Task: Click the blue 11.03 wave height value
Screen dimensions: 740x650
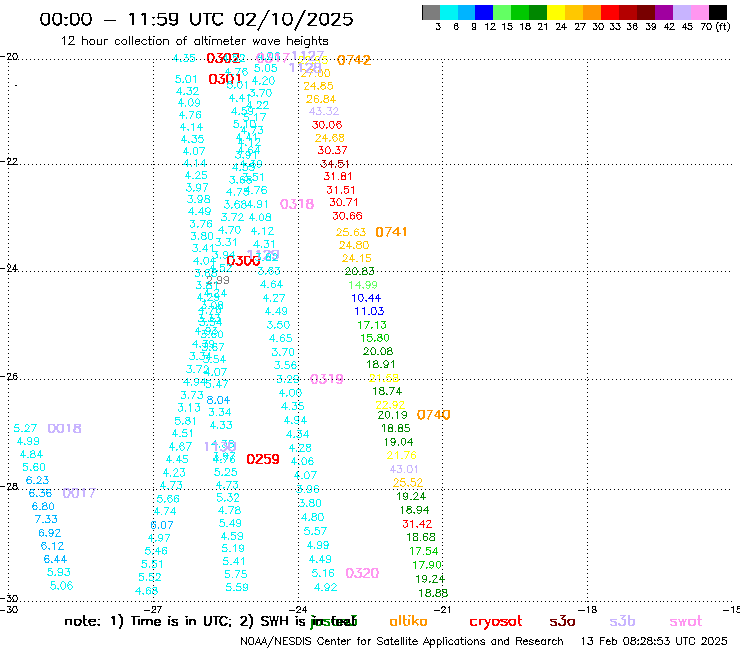Action: tap(369, 311)
